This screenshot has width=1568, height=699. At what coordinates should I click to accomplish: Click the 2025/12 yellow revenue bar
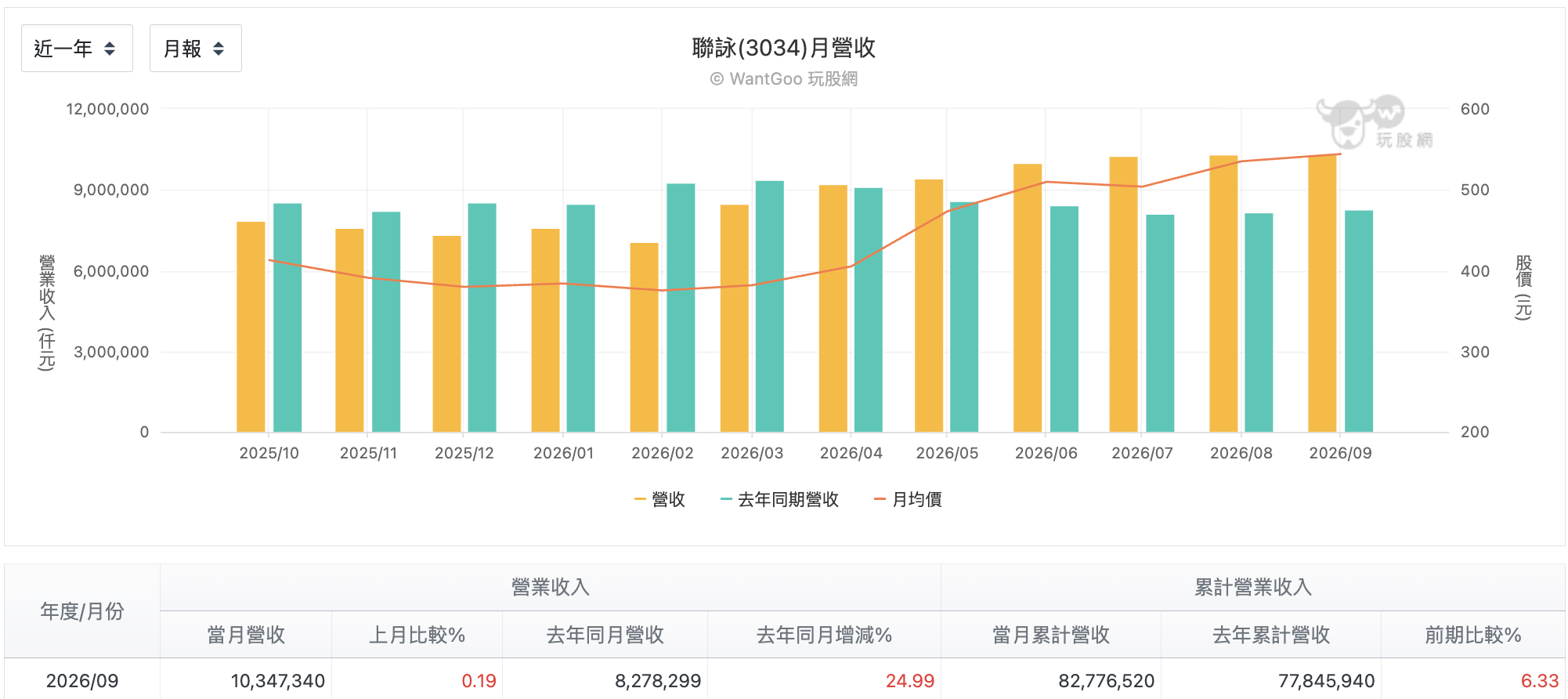[447, 334]
